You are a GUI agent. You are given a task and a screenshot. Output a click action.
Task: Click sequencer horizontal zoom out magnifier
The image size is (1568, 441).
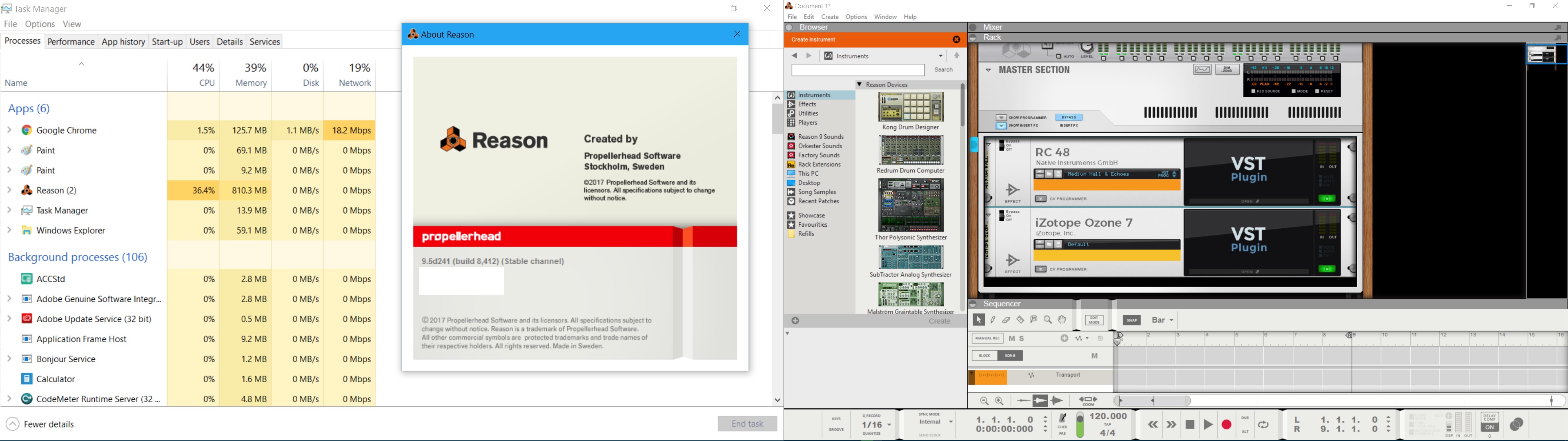(x=984, y=401)
